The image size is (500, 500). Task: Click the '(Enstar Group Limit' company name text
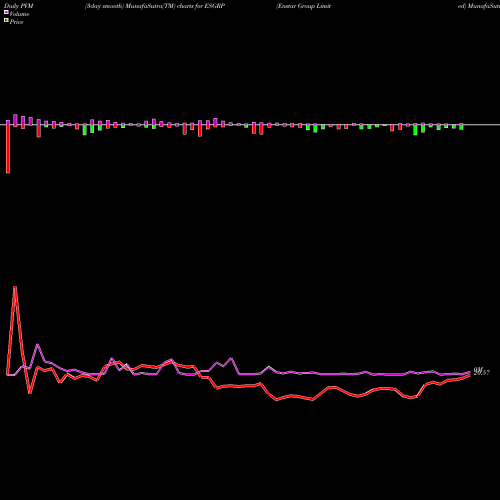coord(303,6)
